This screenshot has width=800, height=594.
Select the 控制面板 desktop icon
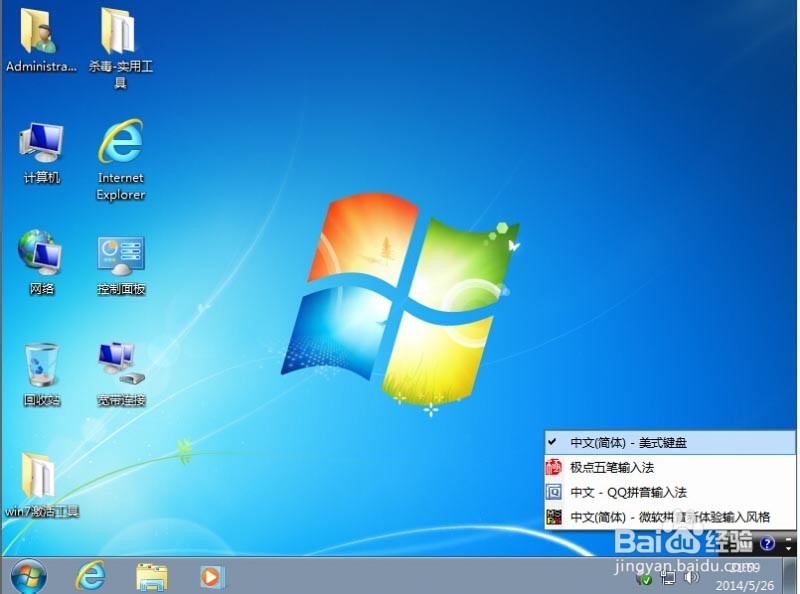point(121,265)
